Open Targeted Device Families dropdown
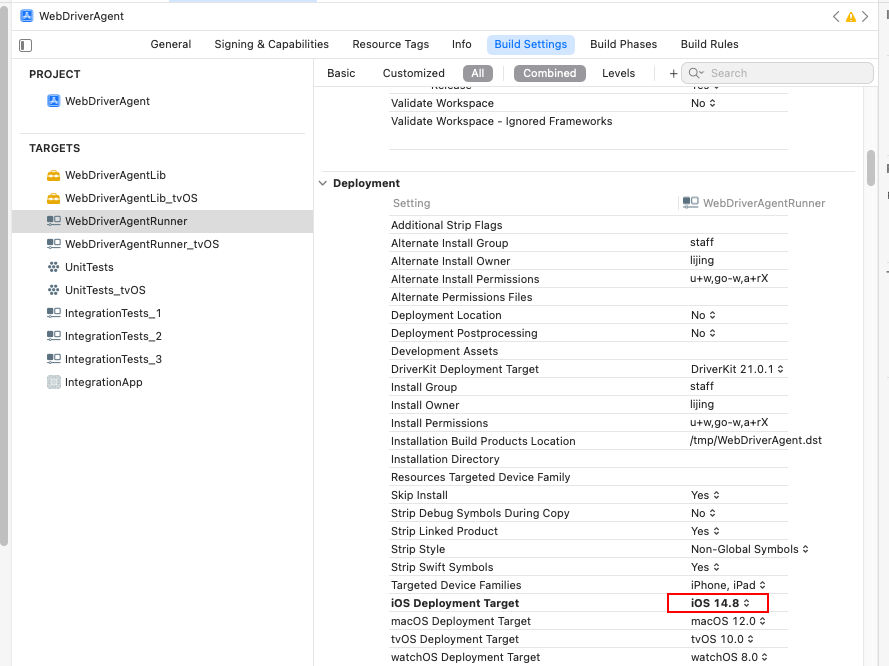Image resolution: width=889 pixels, height=666 pixels. [728, 585]
